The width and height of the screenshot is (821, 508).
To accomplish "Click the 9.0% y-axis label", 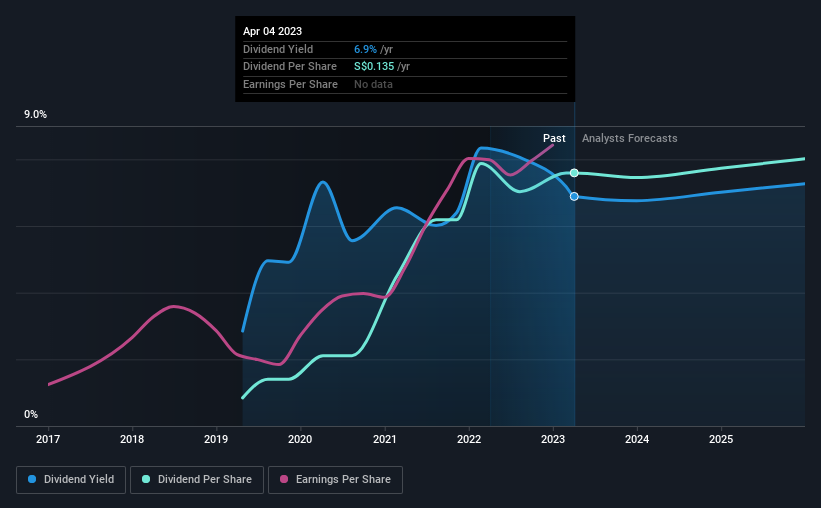I will (x=35, y=115).
